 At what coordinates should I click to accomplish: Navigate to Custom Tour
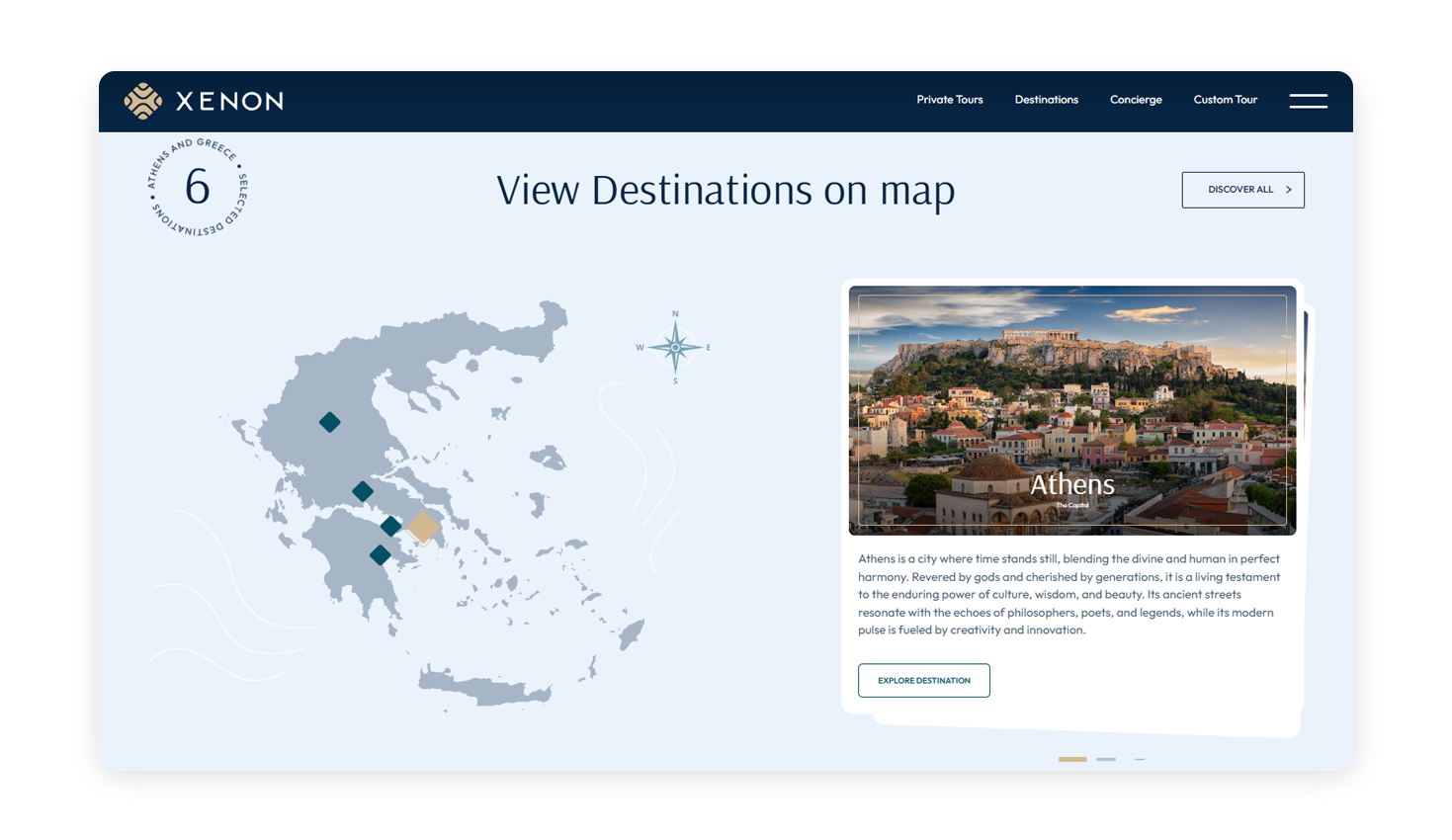pyautogui.click(x=1225, y=100)
